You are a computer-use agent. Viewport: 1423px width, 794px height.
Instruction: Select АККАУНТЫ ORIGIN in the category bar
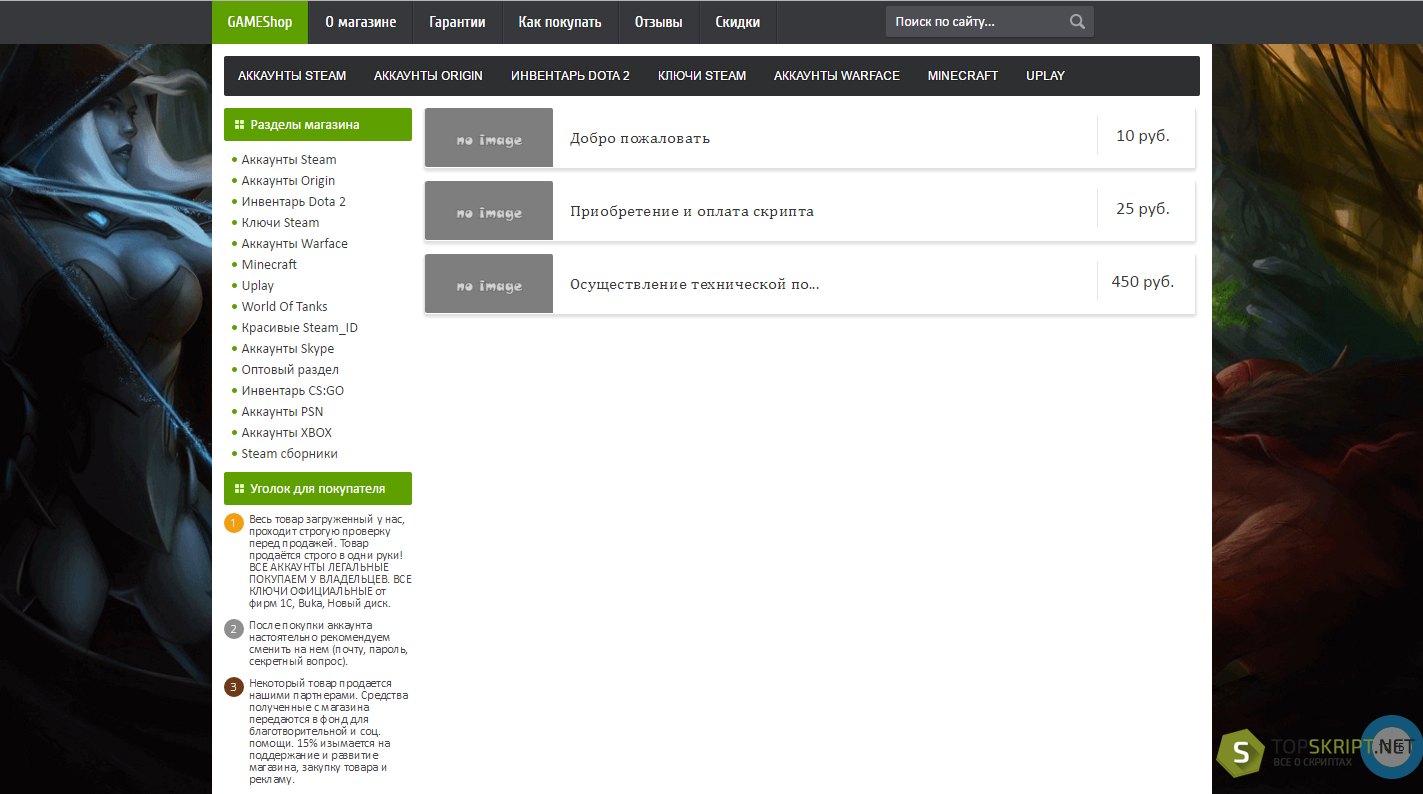click(428, 76)
